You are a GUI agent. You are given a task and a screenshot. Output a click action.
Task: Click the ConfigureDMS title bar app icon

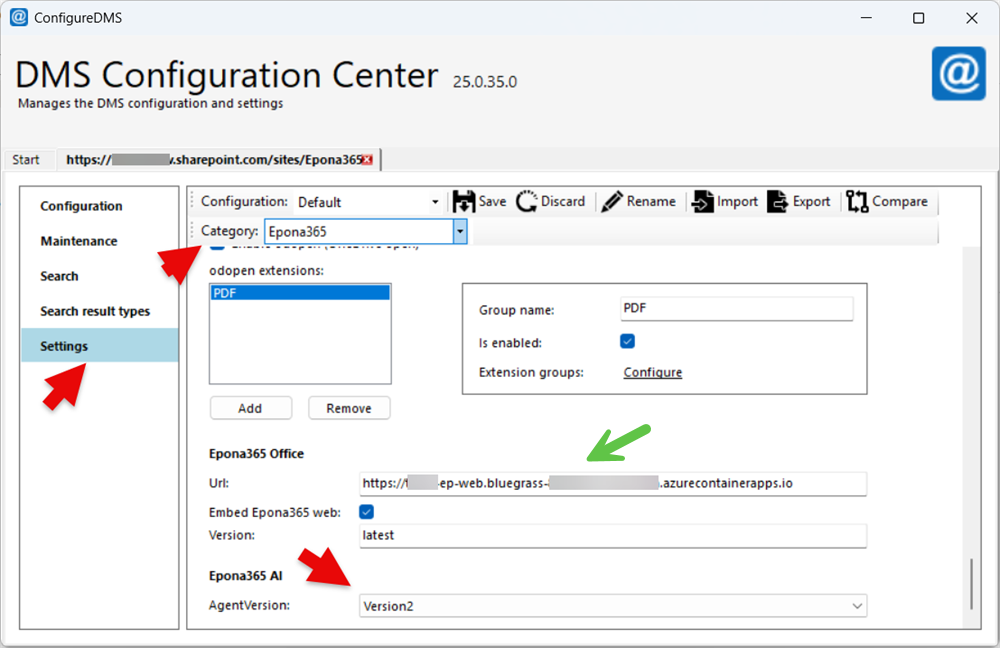pos(19,17)
